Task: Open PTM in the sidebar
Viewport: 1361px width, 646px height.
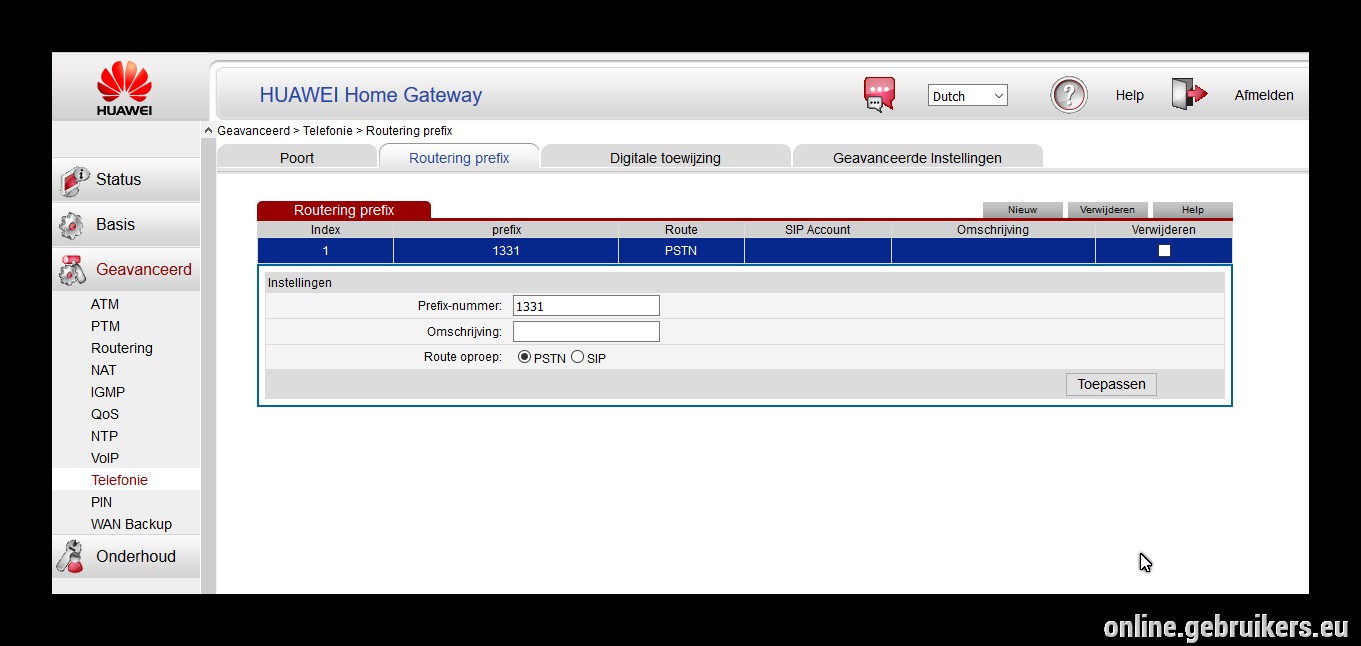Action: coord(105,326)
